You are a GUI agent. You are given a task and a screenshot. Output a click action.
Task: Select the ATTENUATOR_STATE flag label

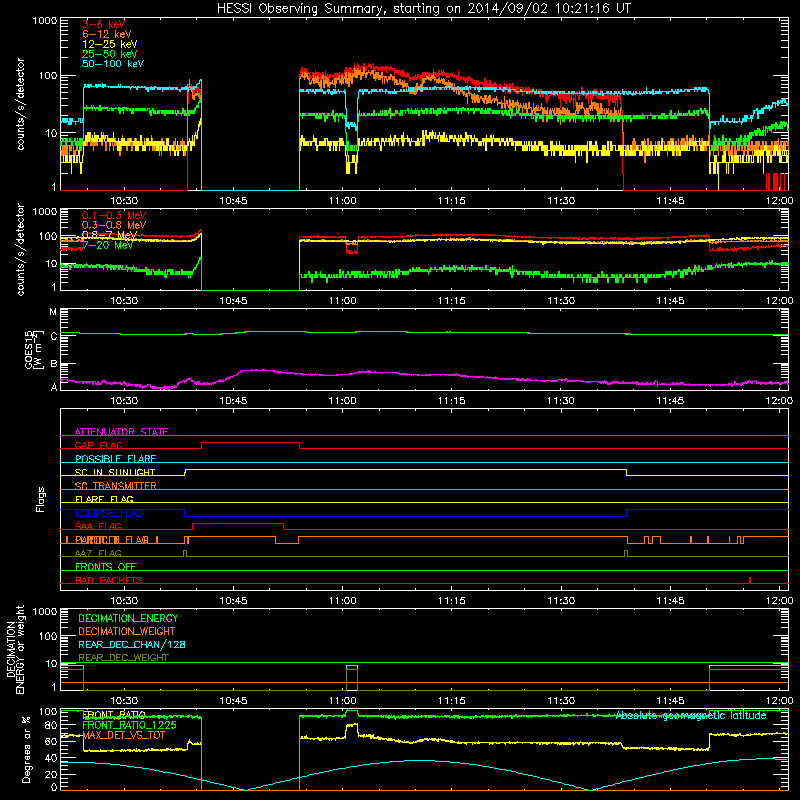121,432
